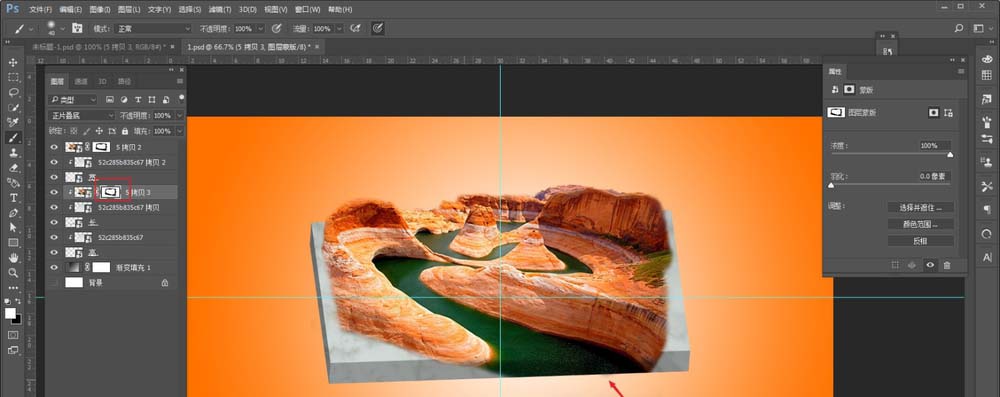Select the Rectangular Marquee tool
The image size is (1000, 397).
13,77
